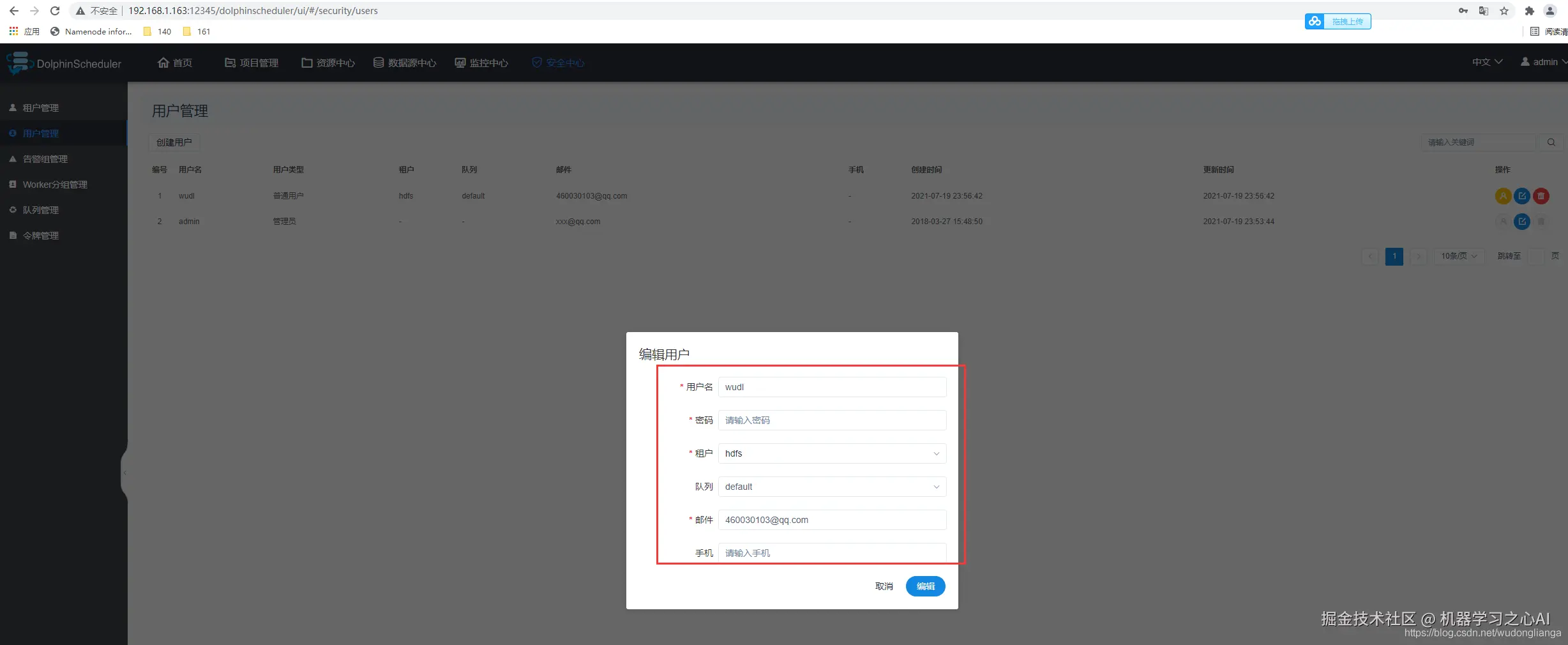Click the red delete icon for wudl
The width and height of the screenshot is (1568, 645).
point(1541,196)
